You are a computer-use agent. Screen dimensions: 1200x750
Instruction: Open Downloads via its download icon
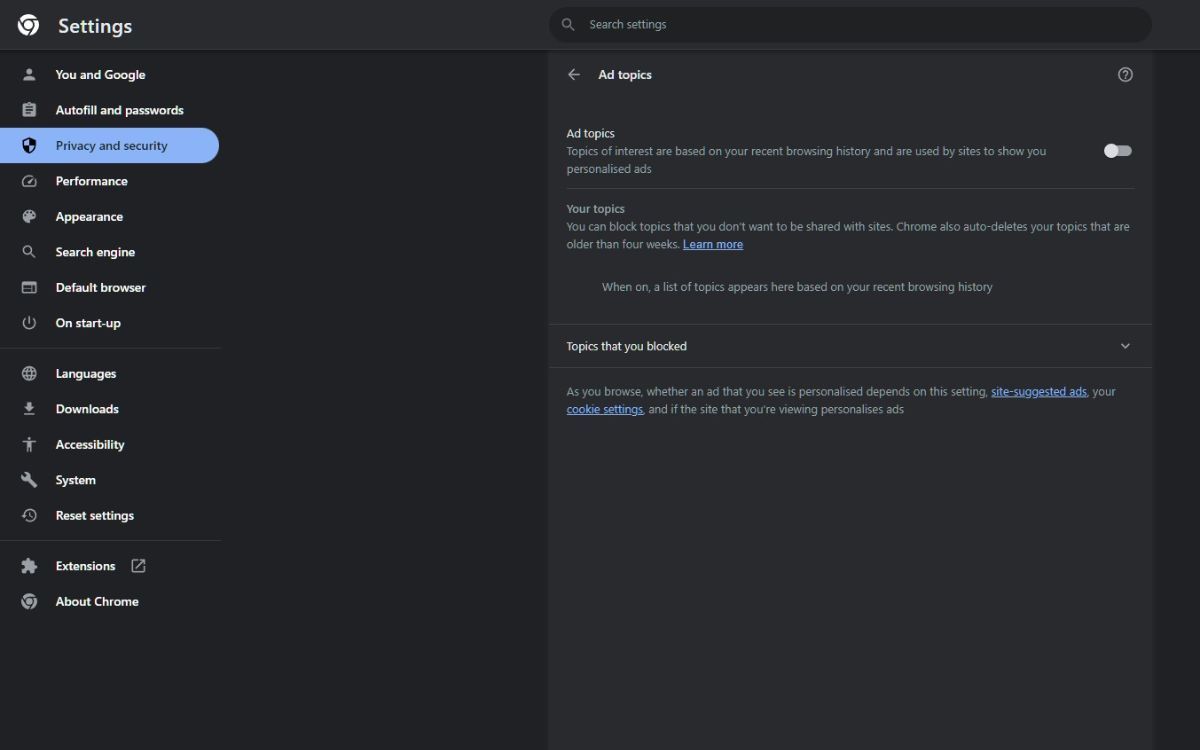(29, 408)
